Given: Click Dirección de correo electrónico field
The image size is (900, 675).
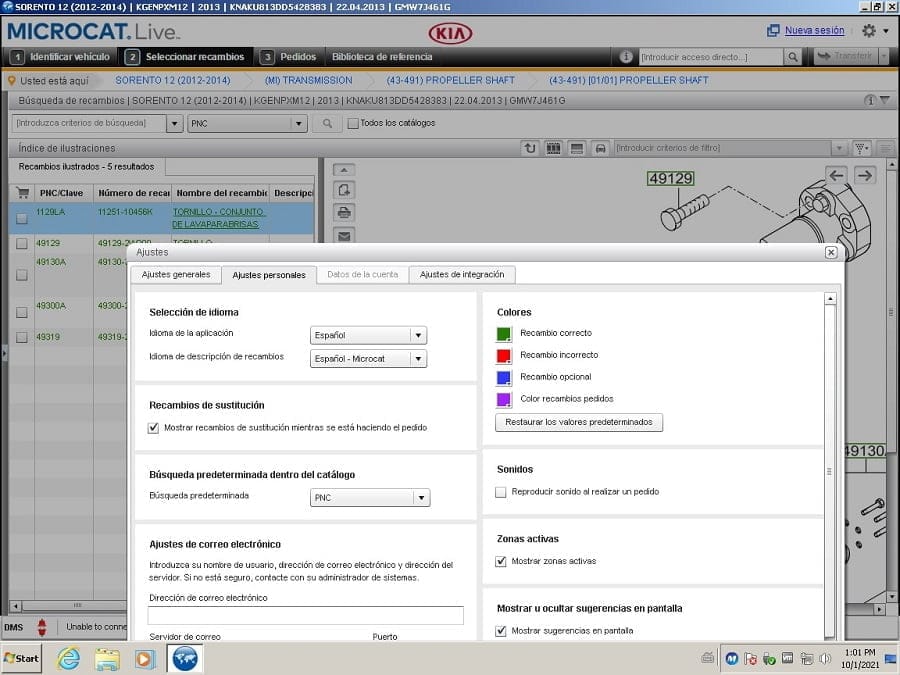Looking at the screenshot, I should coord(305,615).
